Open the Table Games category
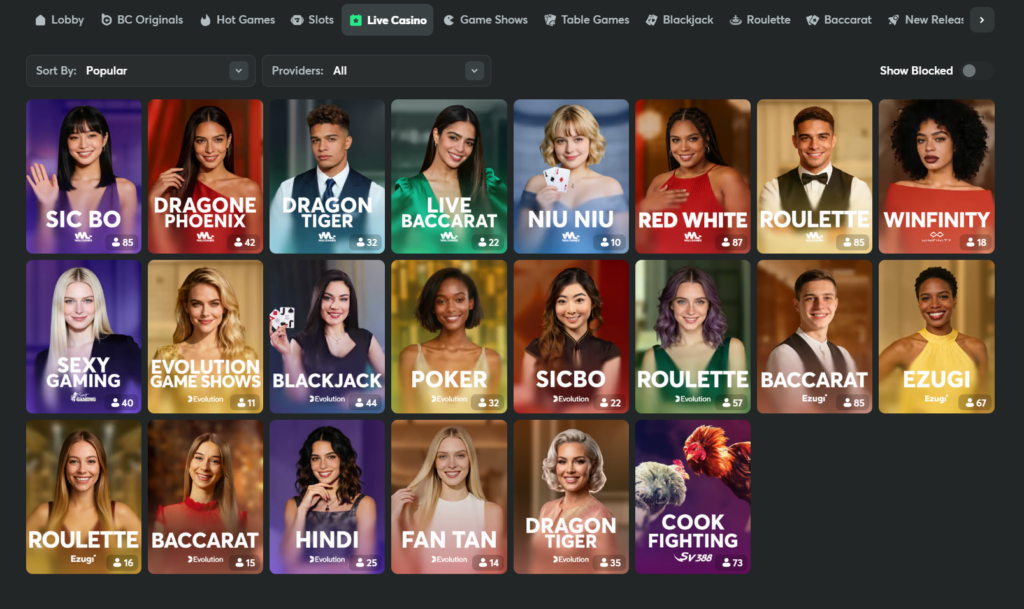 (x=586, y=20)
